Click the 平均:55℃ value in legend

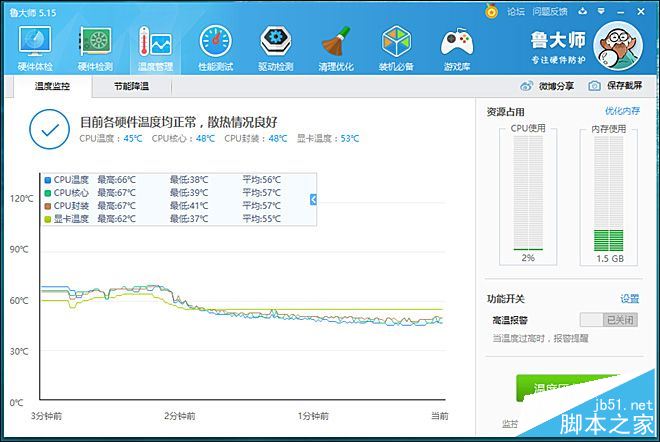pos(261,219)
